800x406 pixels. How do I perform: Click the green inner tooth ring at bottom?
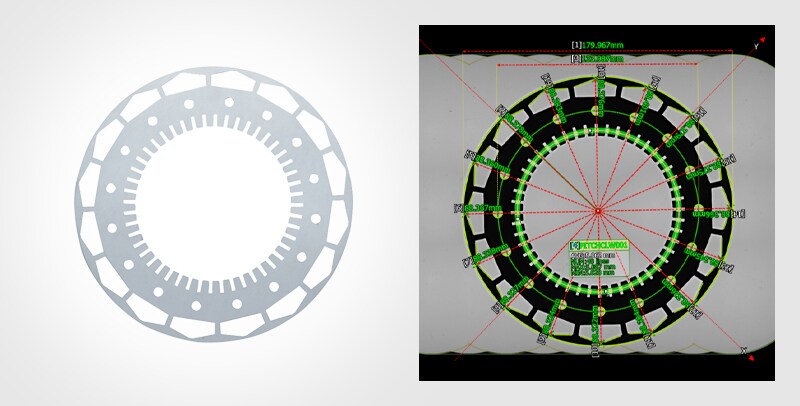597,289
